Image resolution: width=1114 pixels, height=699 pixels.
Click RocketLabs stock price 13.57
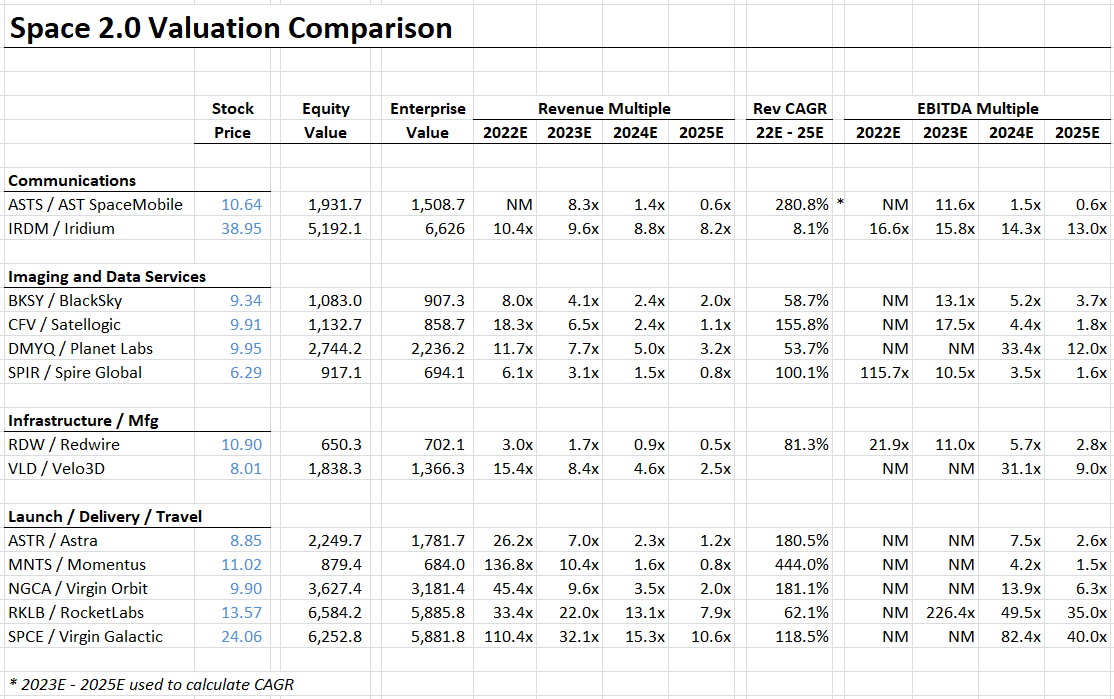(242, 613)
